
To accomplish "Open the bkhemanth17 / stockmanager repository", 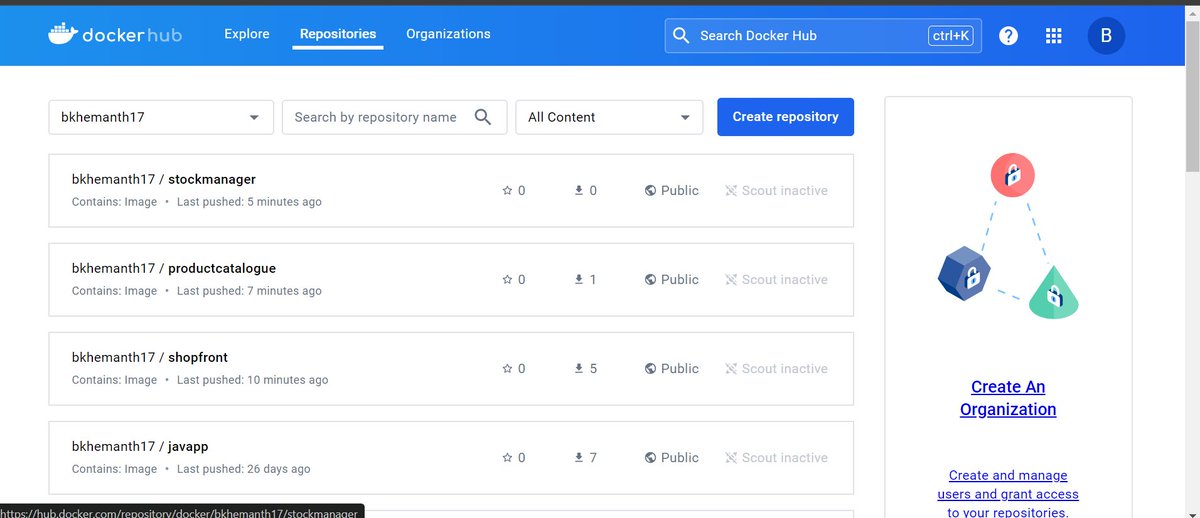I will pos(164,179).
